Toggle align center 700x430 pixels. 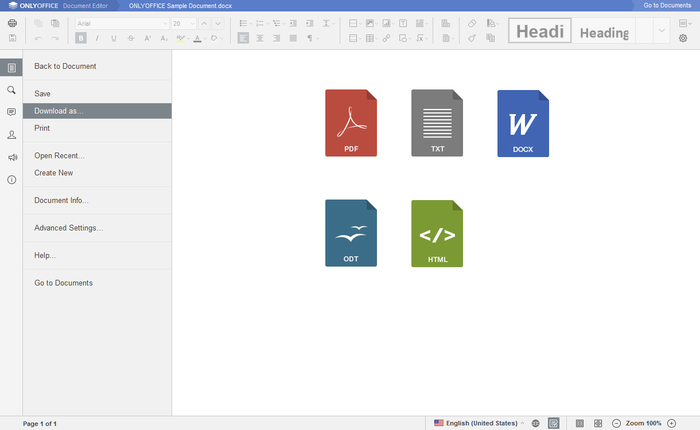(x=259, y=38)
